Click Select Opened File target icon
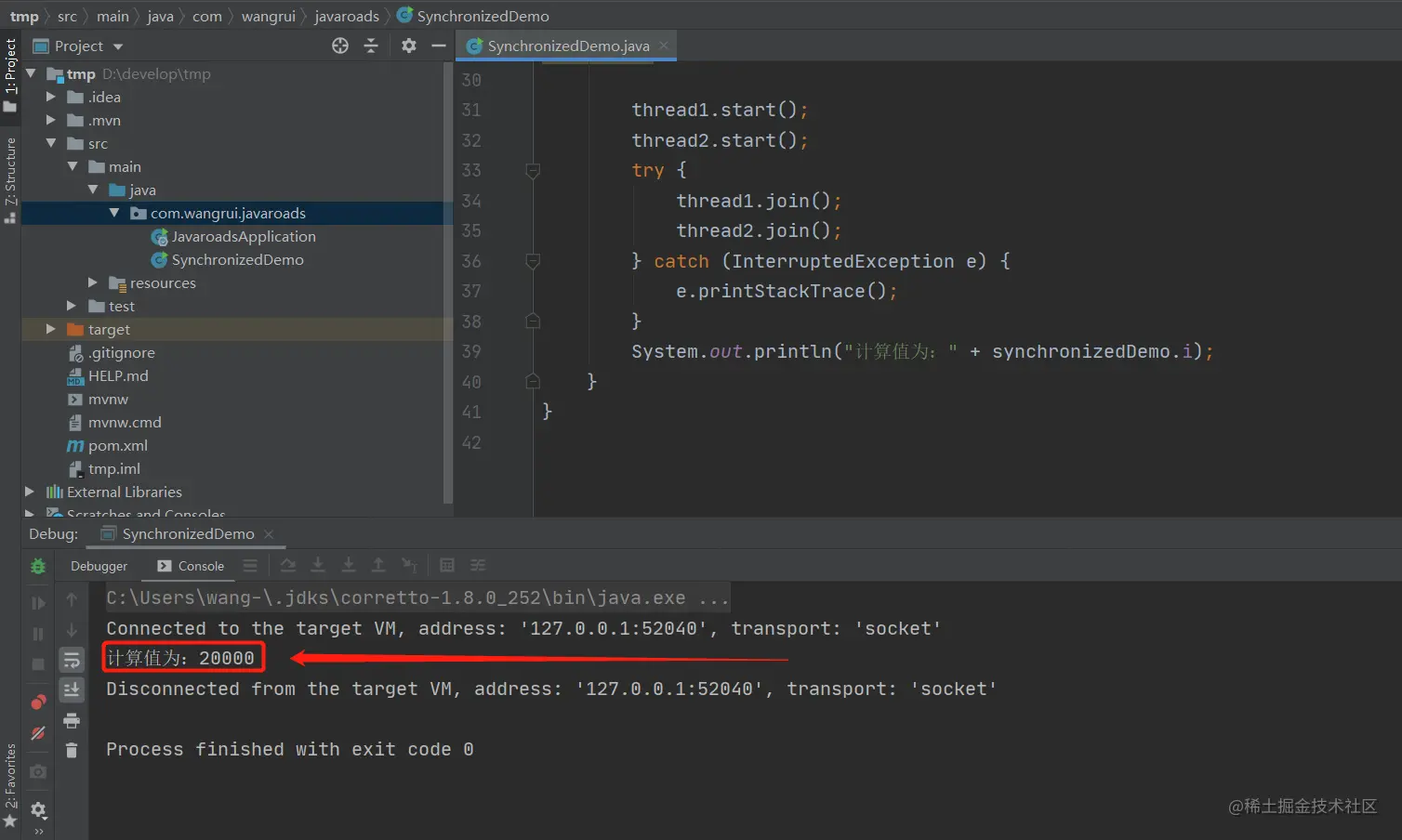 340,46
